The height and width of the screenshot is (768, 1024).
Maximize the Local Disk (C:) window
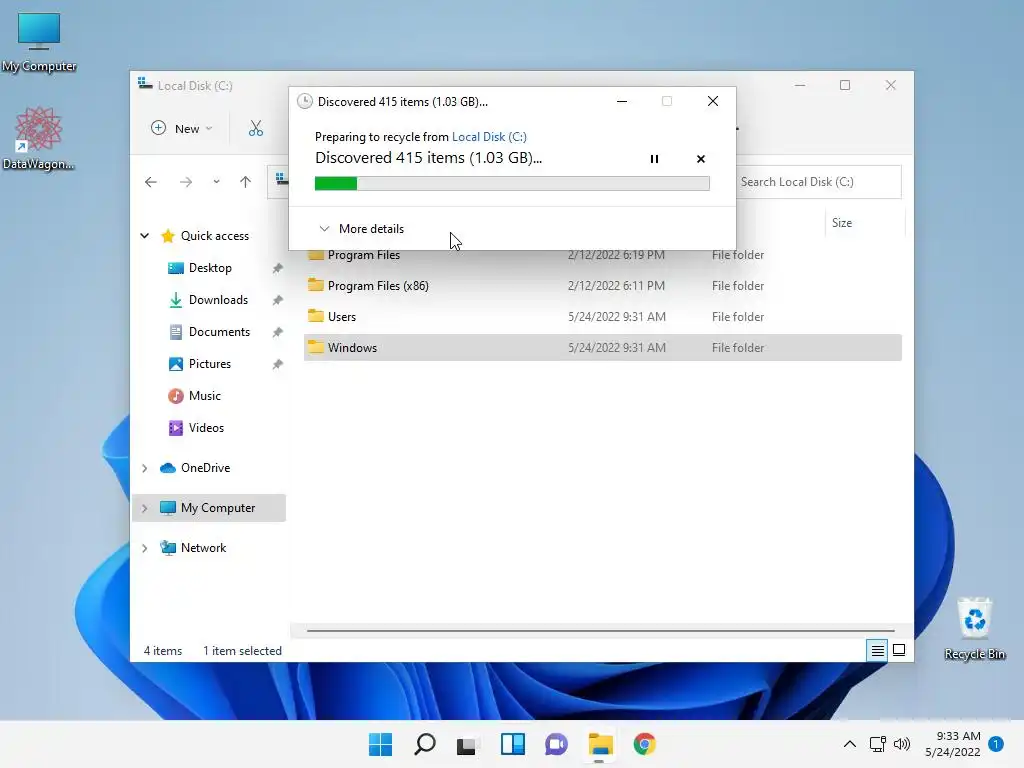point(845,86)
